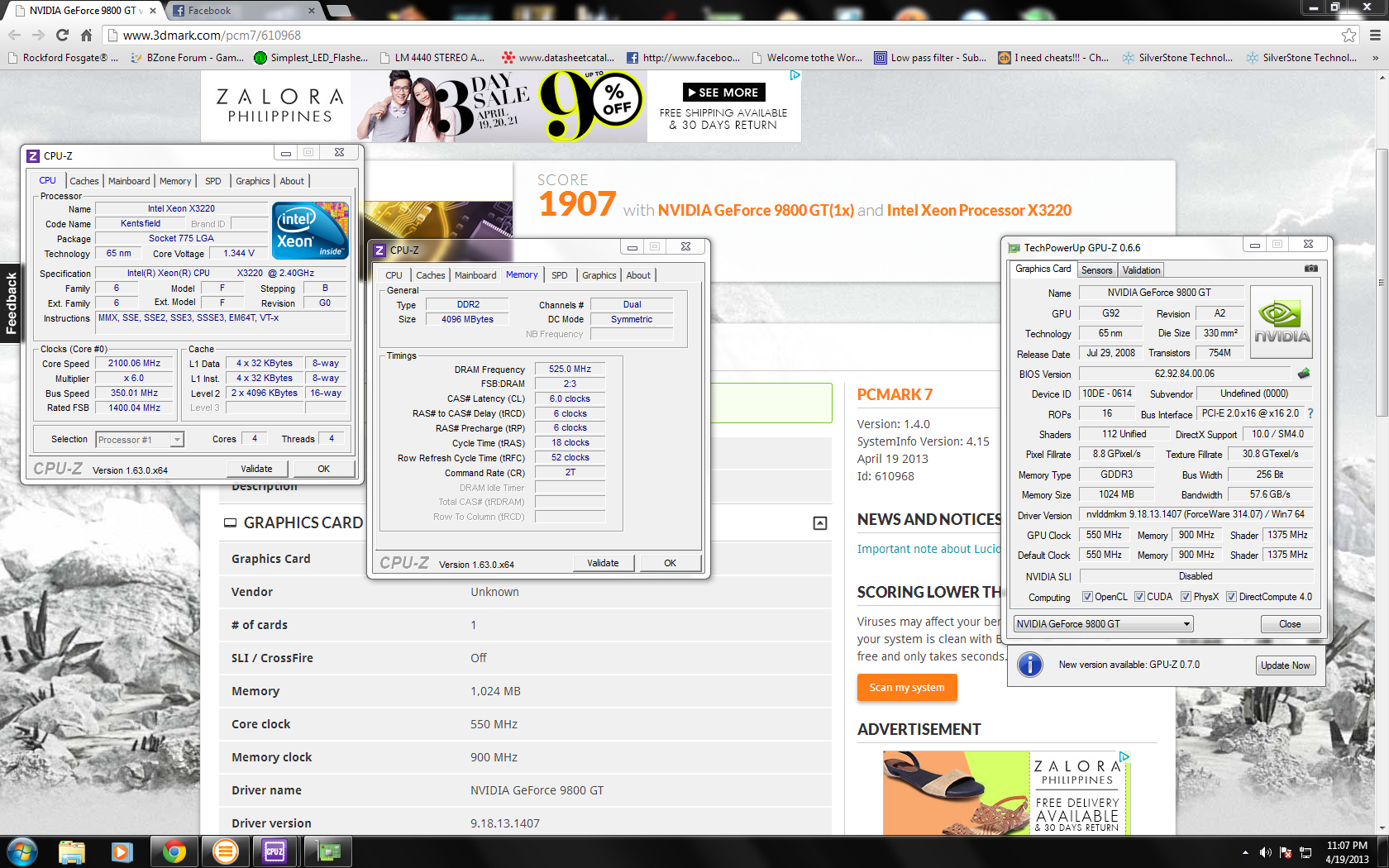This screenshot has height=868, width=1389.
Task: Click the Bus Interface question mark
Action: pos(1310,413)
